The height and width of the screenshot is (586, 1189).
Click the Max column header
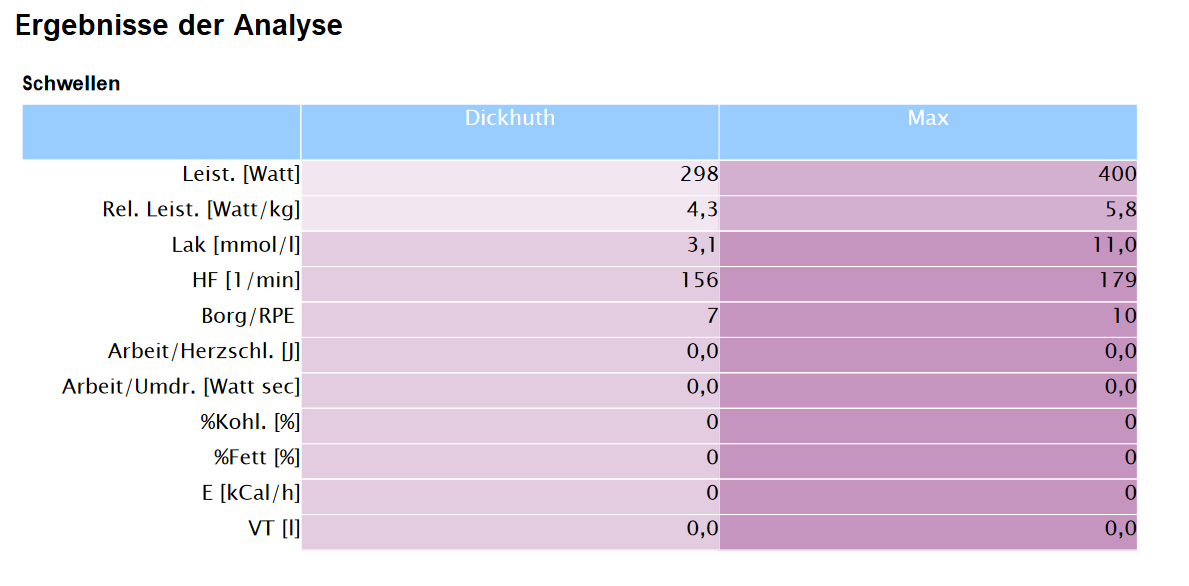pos(927,118)
